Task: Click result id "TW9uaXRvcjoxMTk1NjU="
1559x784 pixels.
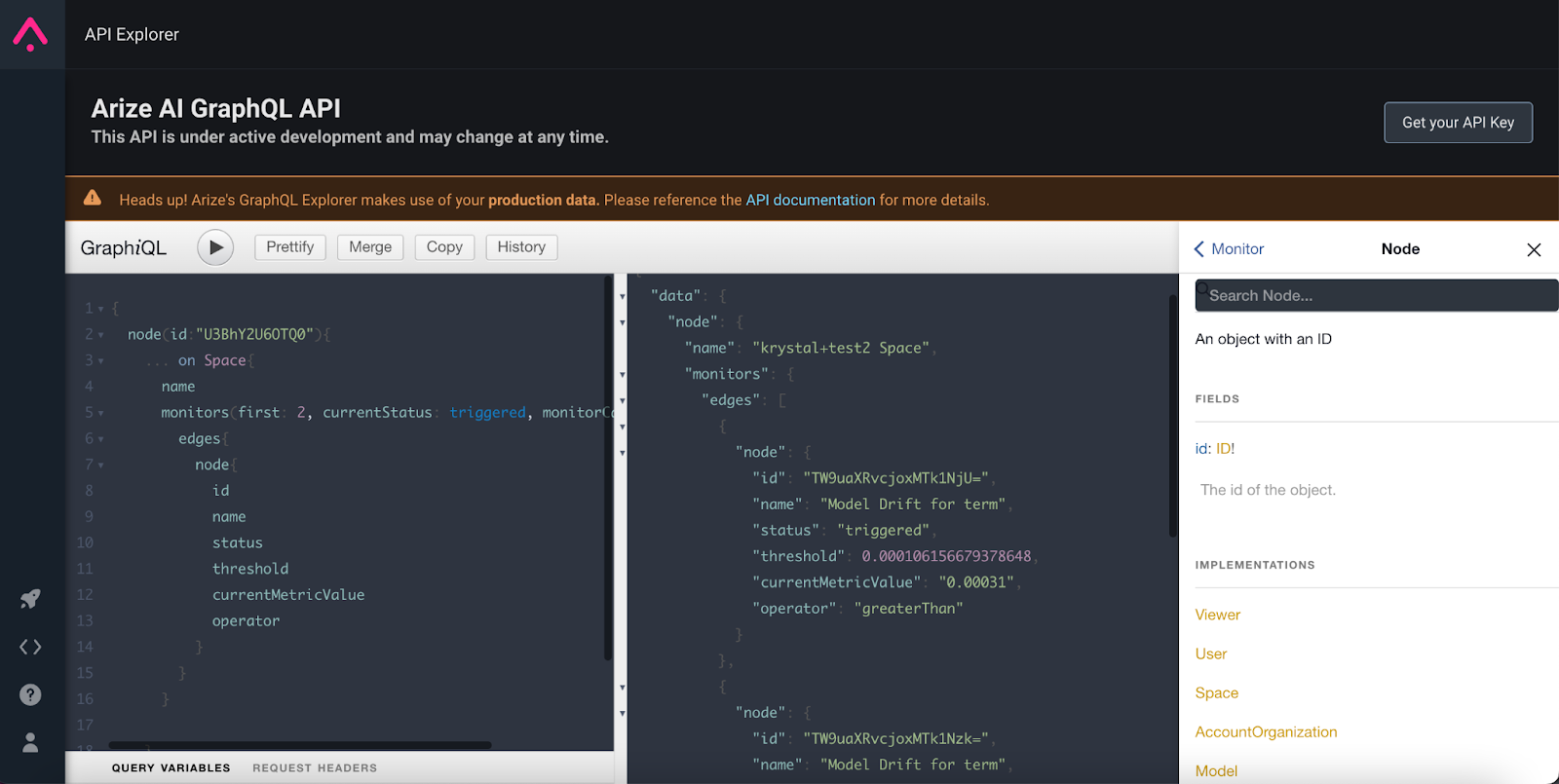Action: [895, 478]
